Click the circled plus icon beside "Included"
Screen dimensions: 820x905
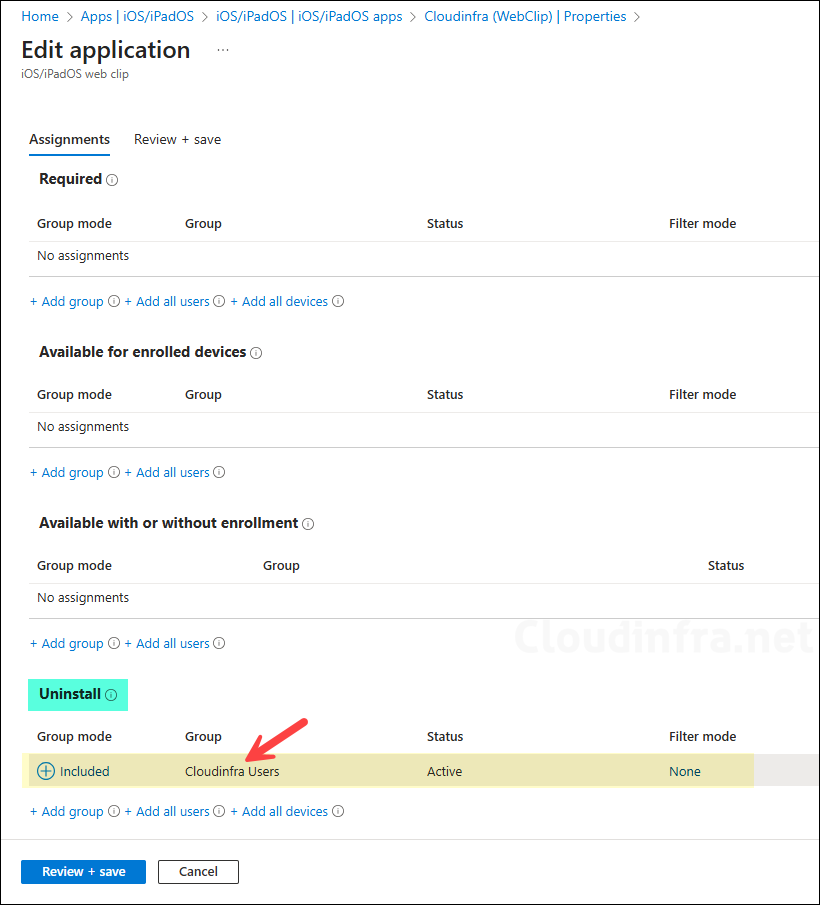(45, 771)
